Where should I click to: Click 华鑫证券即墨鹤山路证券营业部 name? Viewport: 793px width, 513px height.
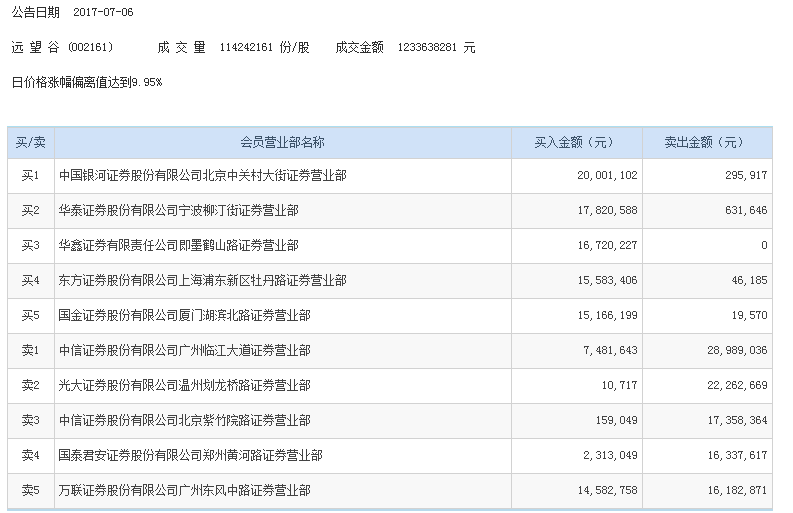point(179,245)
